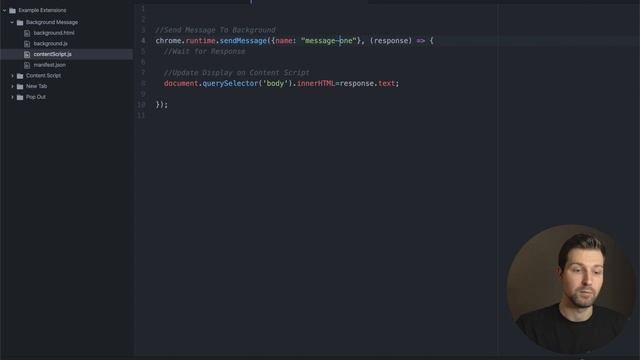Click the Content Script folder icon
640x360 pixels.
20,76
